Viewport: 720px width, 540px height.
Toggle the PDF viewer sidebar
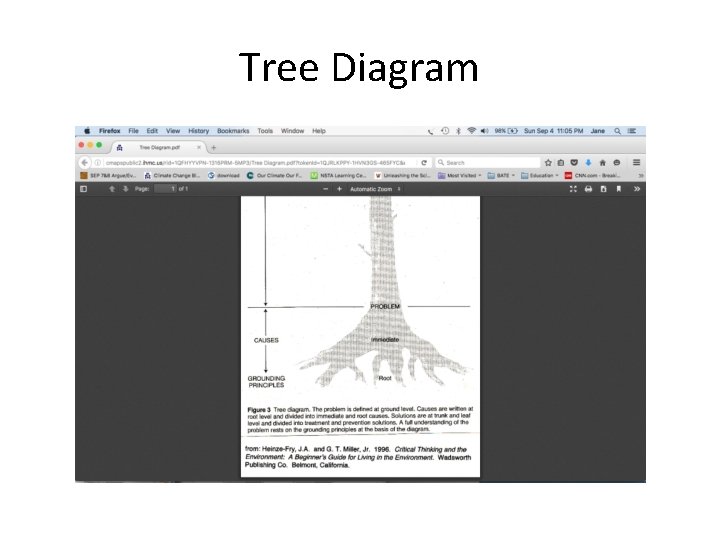tap(83, 189)
